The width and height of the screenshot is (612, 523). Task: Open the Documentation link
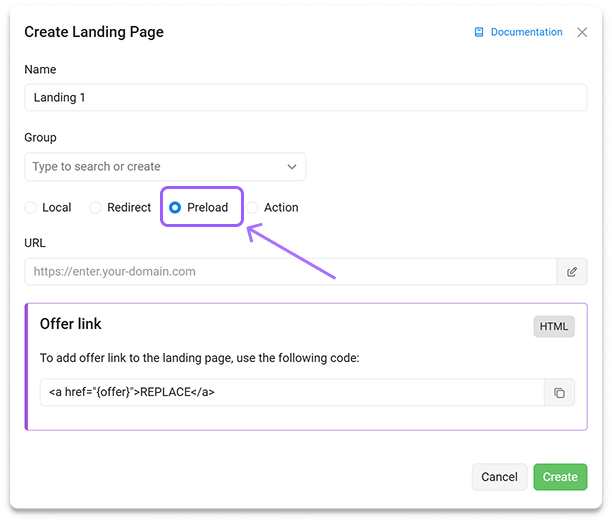[526, 32]
